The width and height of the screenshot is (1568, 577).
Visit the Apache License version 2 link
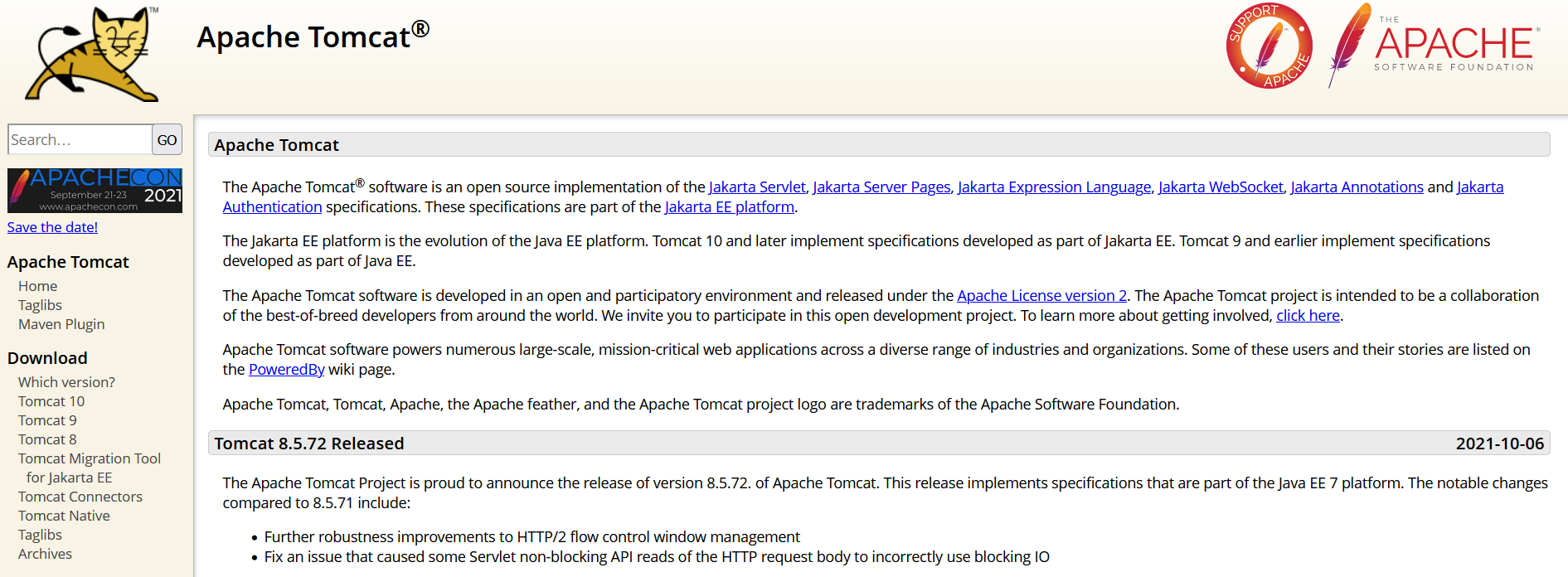click(x=1041, y=296)
